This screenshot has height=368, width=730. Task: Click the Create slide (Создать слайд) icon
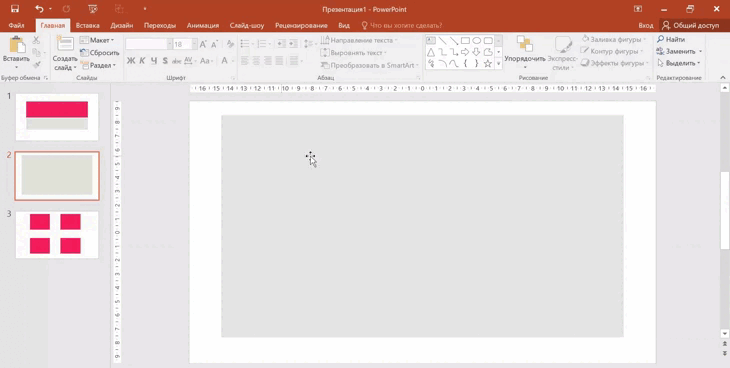(65, 44)
